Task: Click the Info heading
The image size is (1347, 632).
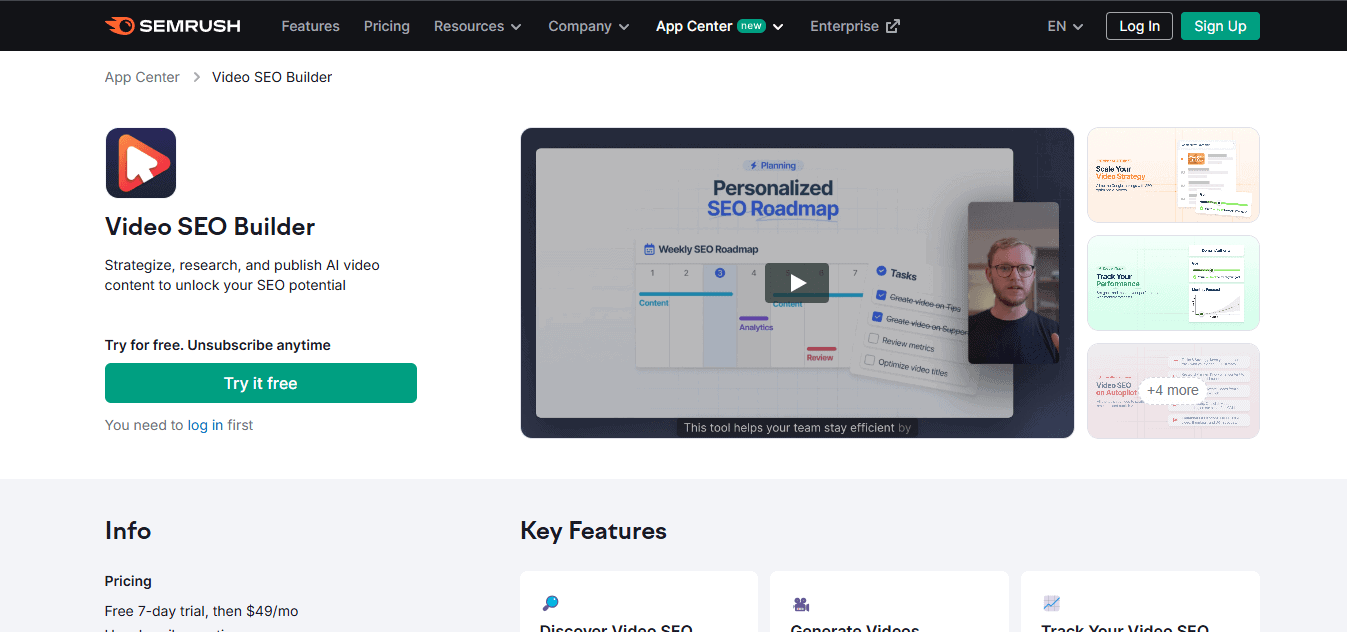Action: [x=128, y=531]
